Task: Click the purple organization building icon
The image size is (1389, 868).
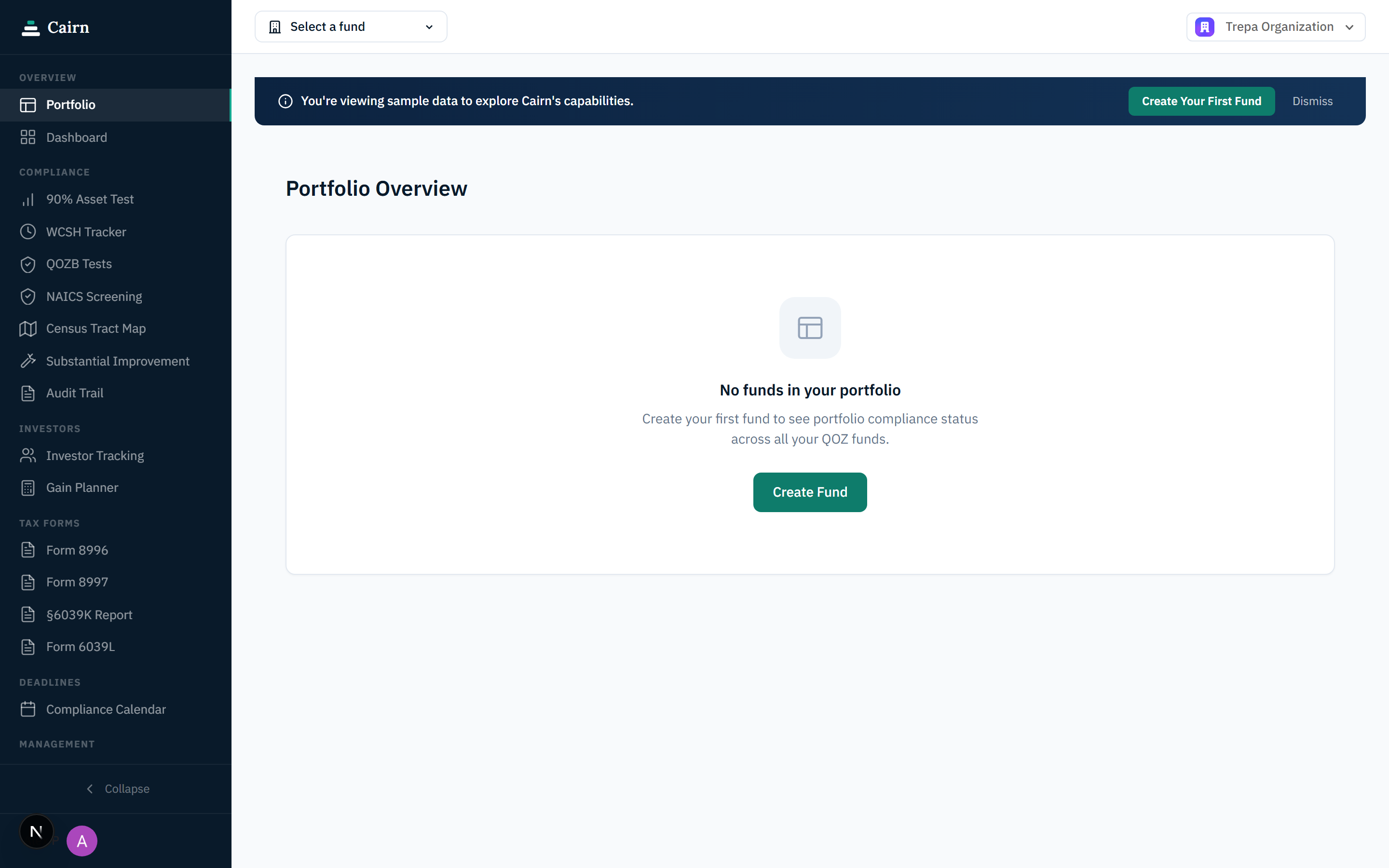Action: point(1204,27)
